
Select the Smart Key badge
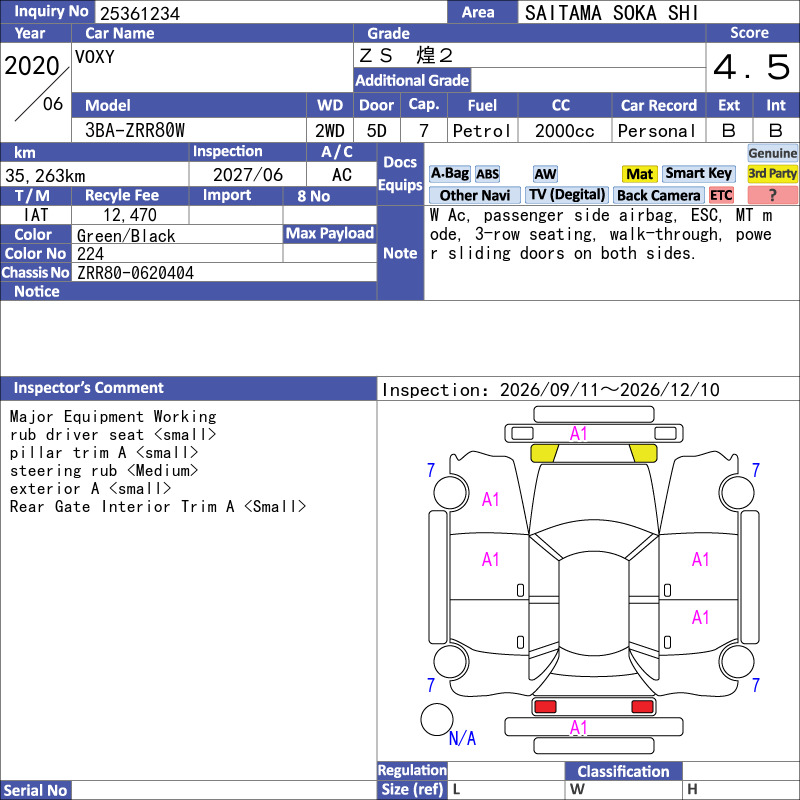coord(698,173)
